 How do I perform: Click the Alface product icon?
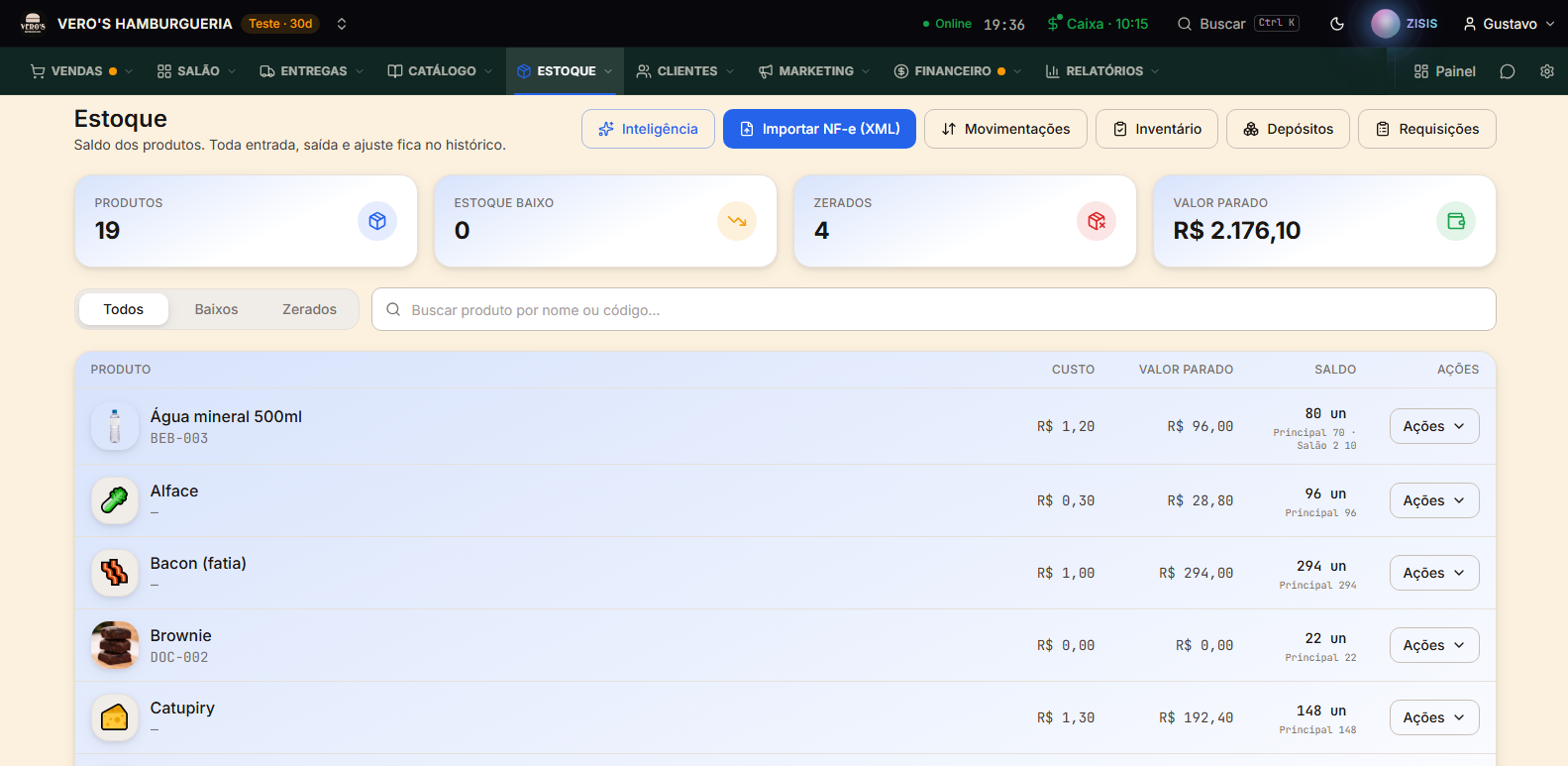tap(115, 500)
